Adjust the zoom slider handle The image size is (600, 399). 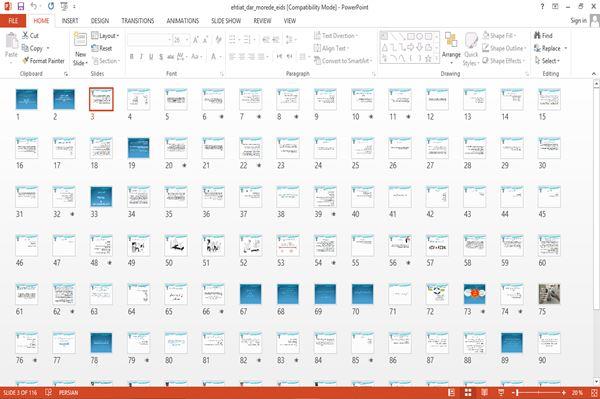coord(517,392)
